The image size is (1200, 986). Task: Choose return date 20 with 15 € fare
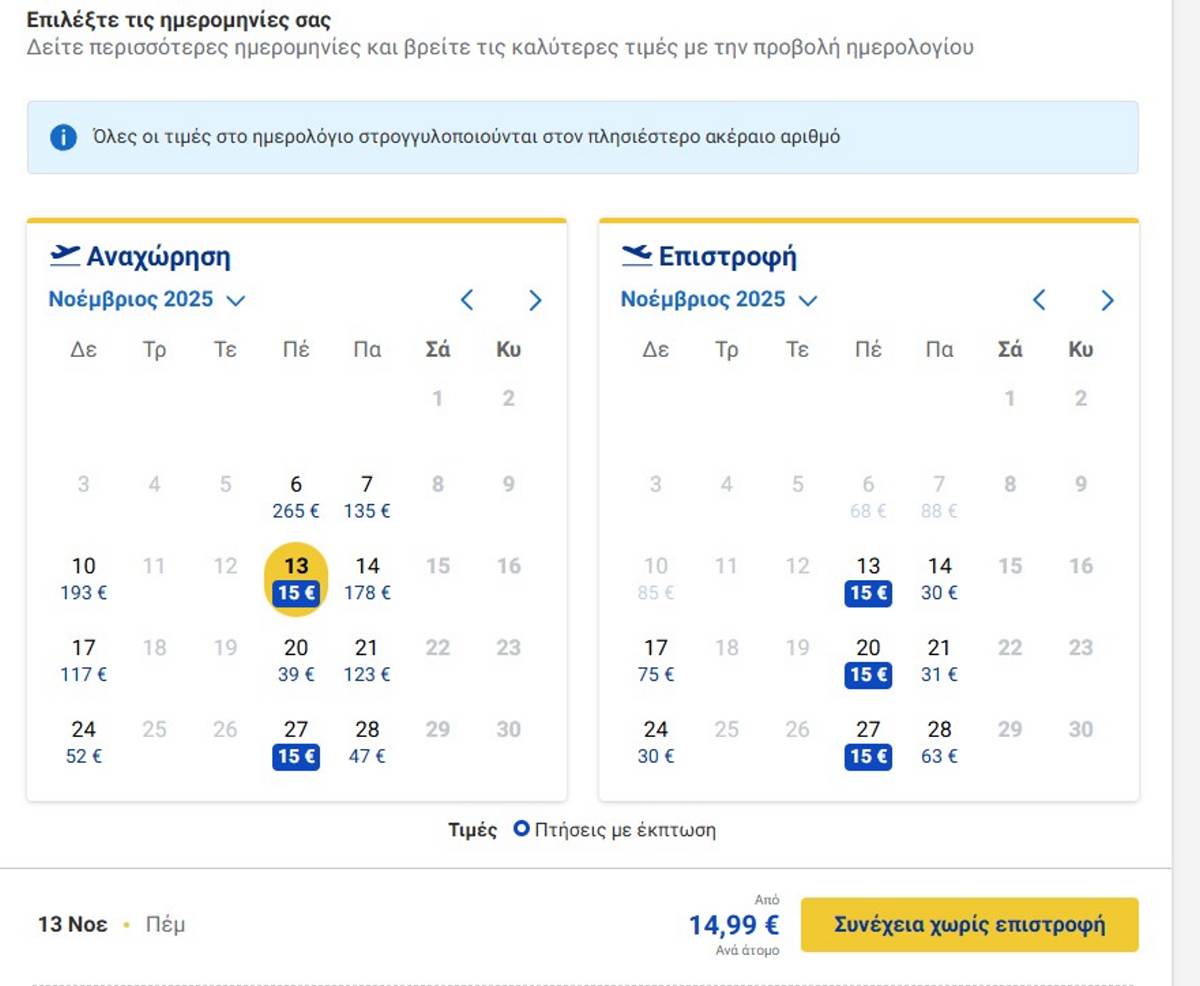868,661
